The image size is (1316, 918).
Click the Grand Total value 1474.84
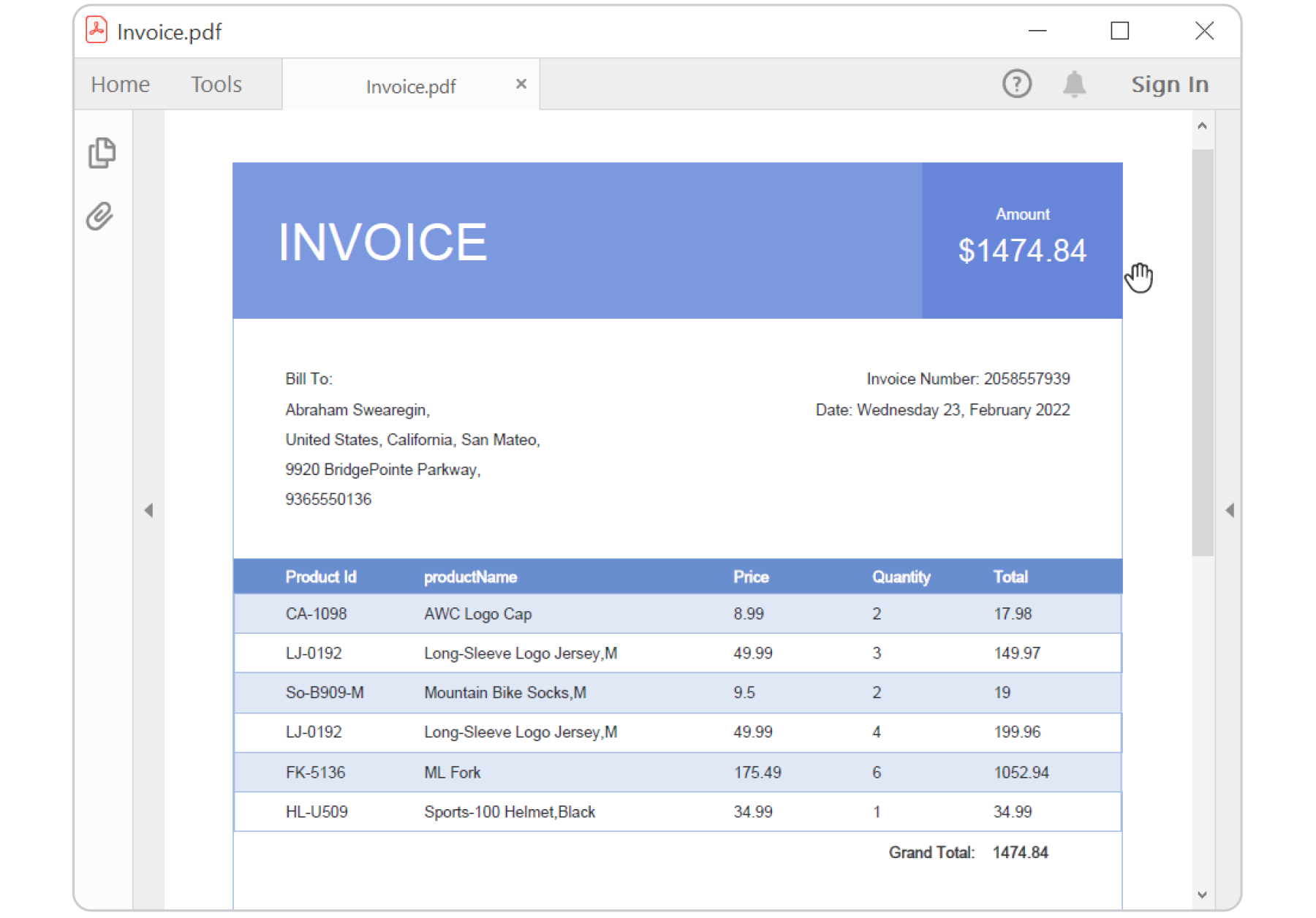pos(1020,852)
